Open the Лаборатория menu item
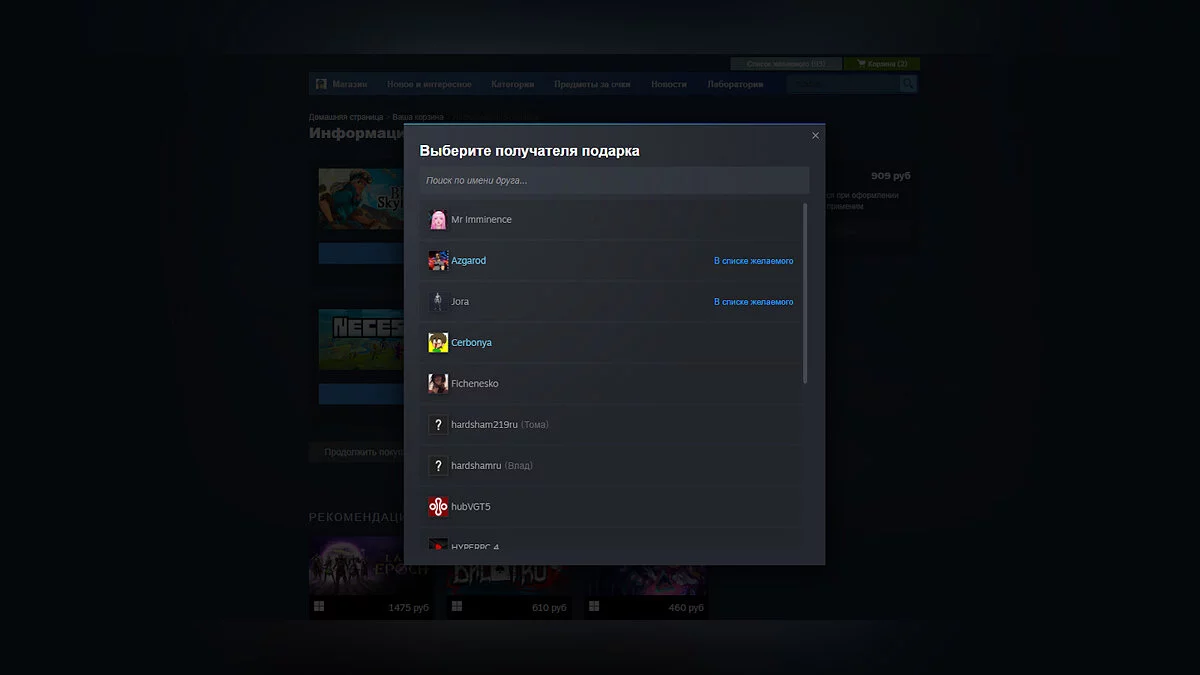 [x=735, y=84]
